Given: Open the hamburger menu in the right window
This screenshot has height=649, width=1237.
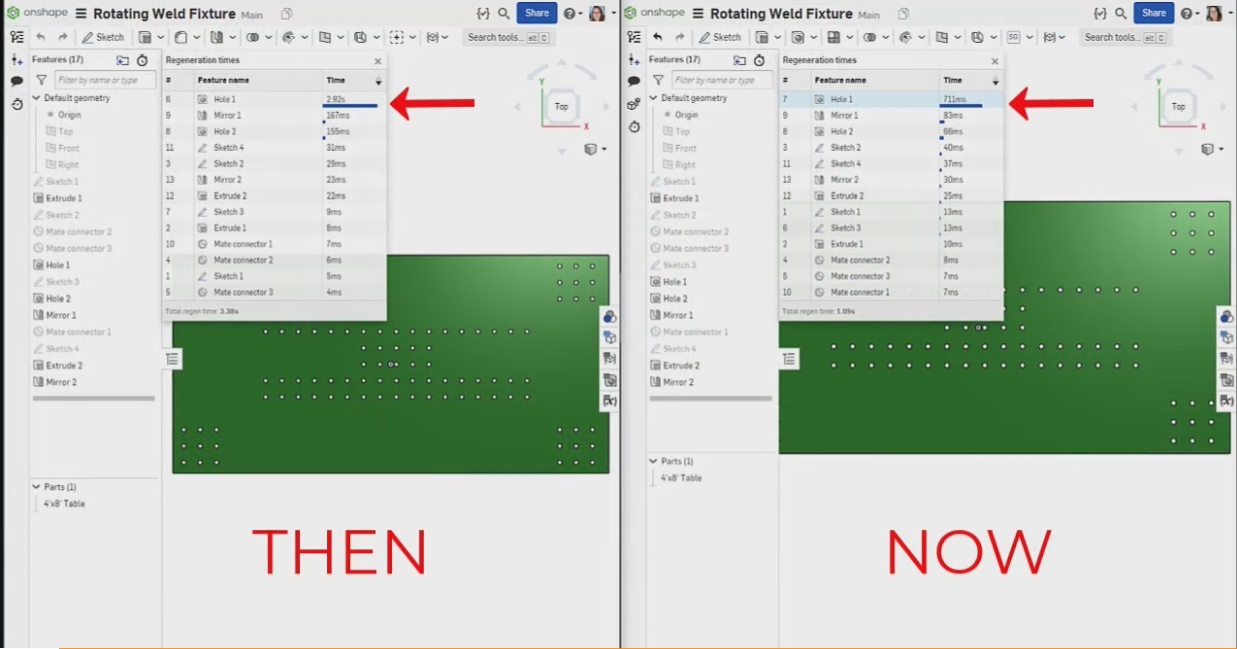Looking at the screenshot, I should (x=697, y=13).
